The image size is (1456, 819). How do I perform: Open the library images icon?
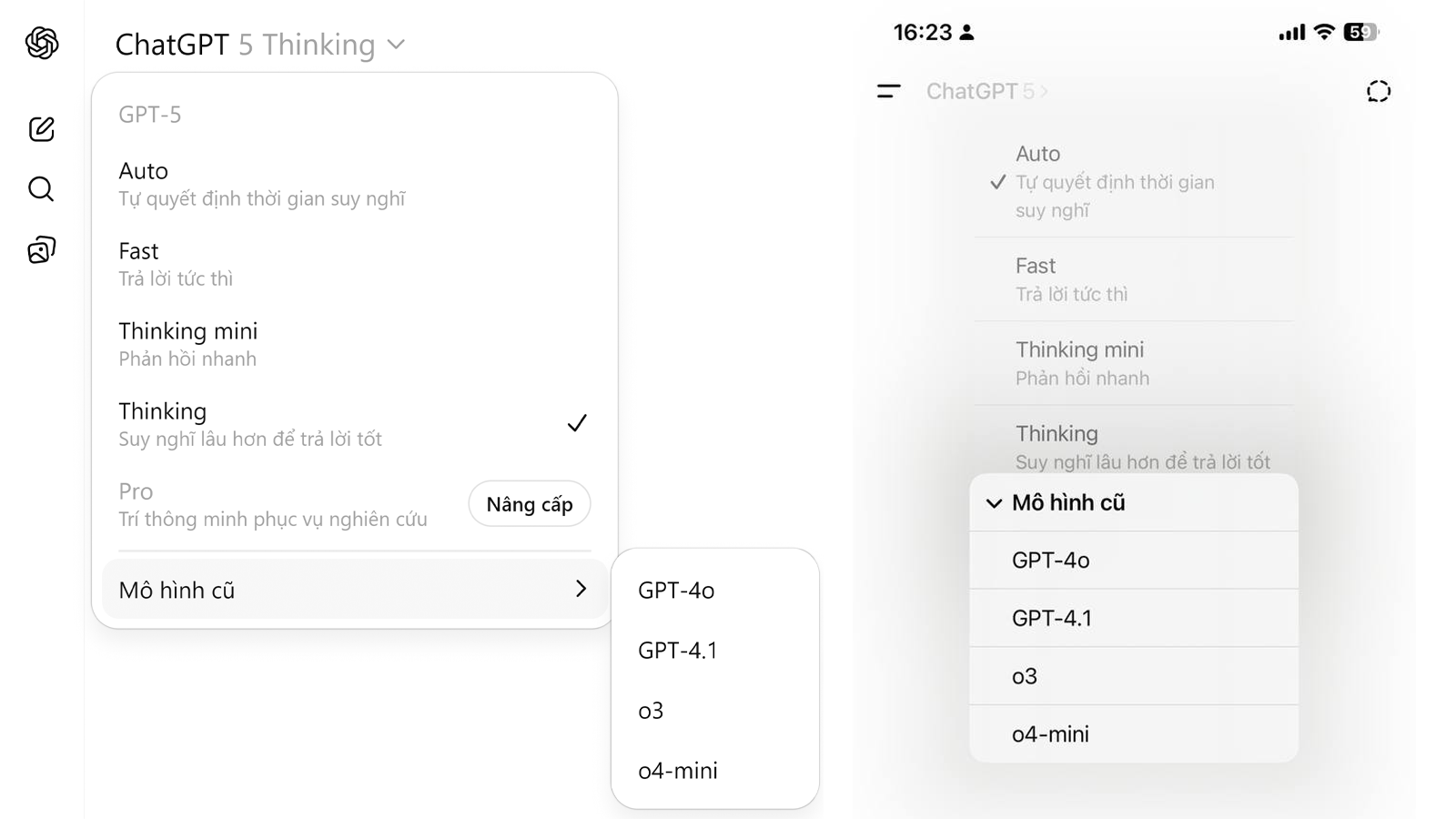point(42,249)
